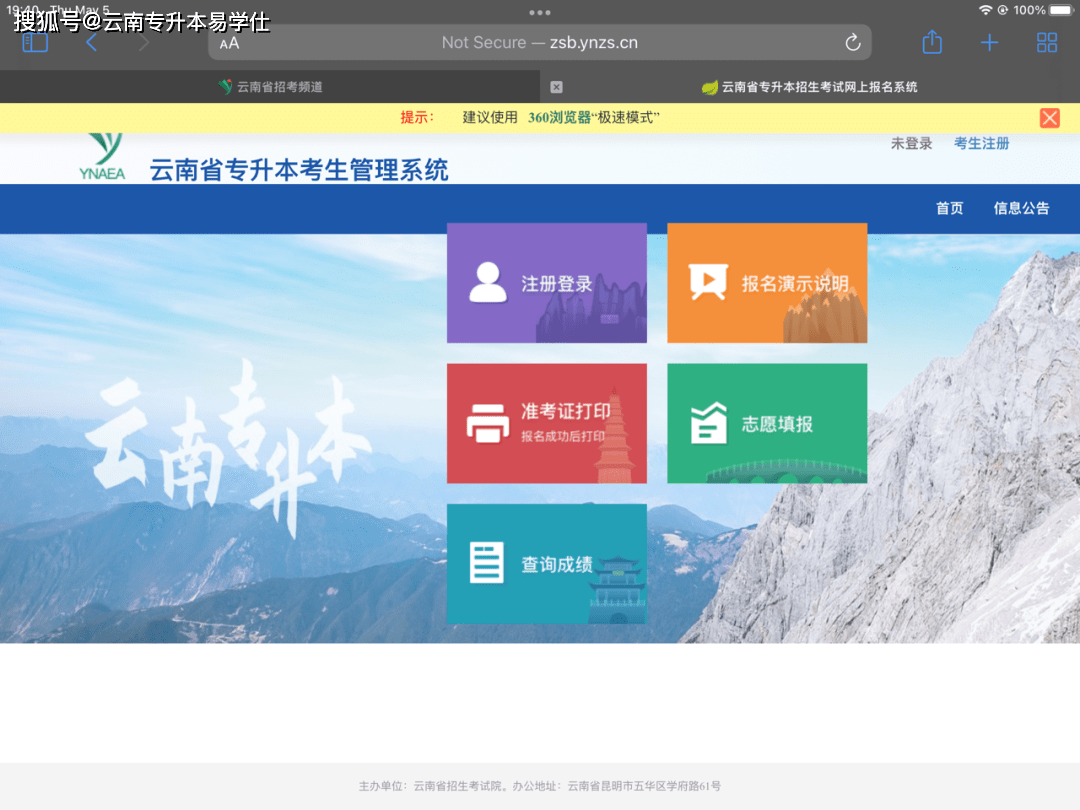Tap the three-dot multitasking indicator
The height and width of the screenshot is (810, 1080).
[540, 12]
